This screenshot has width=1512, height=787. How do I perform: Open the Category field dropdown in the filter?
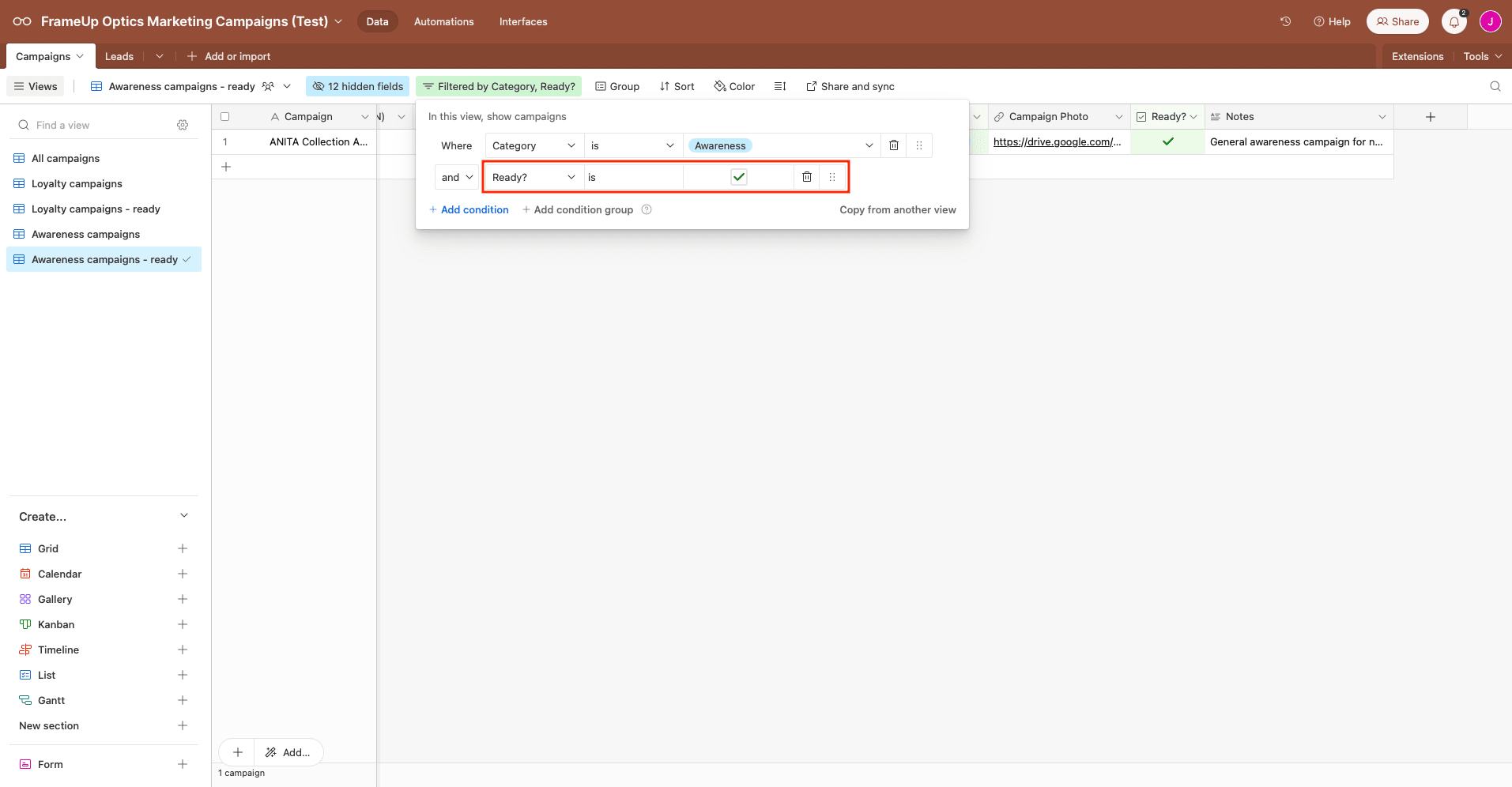tap(533, 145)
